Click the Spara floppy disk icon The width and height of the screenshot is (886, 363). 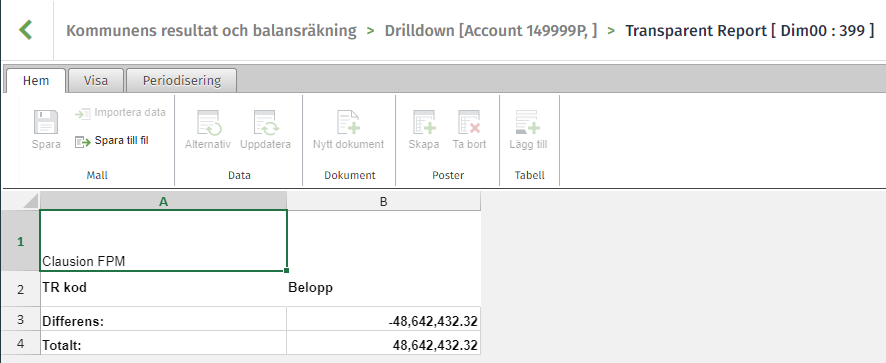[46, 122]
